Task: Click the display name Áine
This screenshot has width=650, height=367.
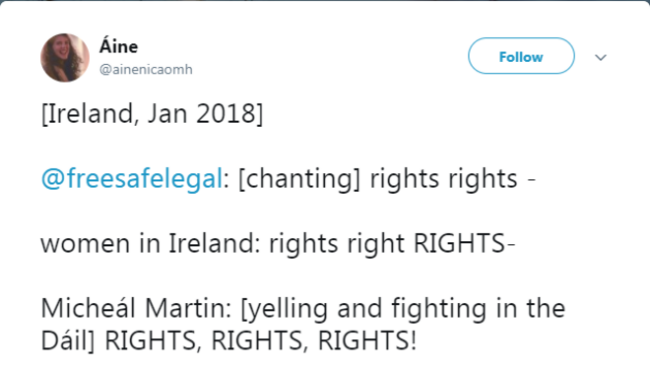Action: pos(119,46)
